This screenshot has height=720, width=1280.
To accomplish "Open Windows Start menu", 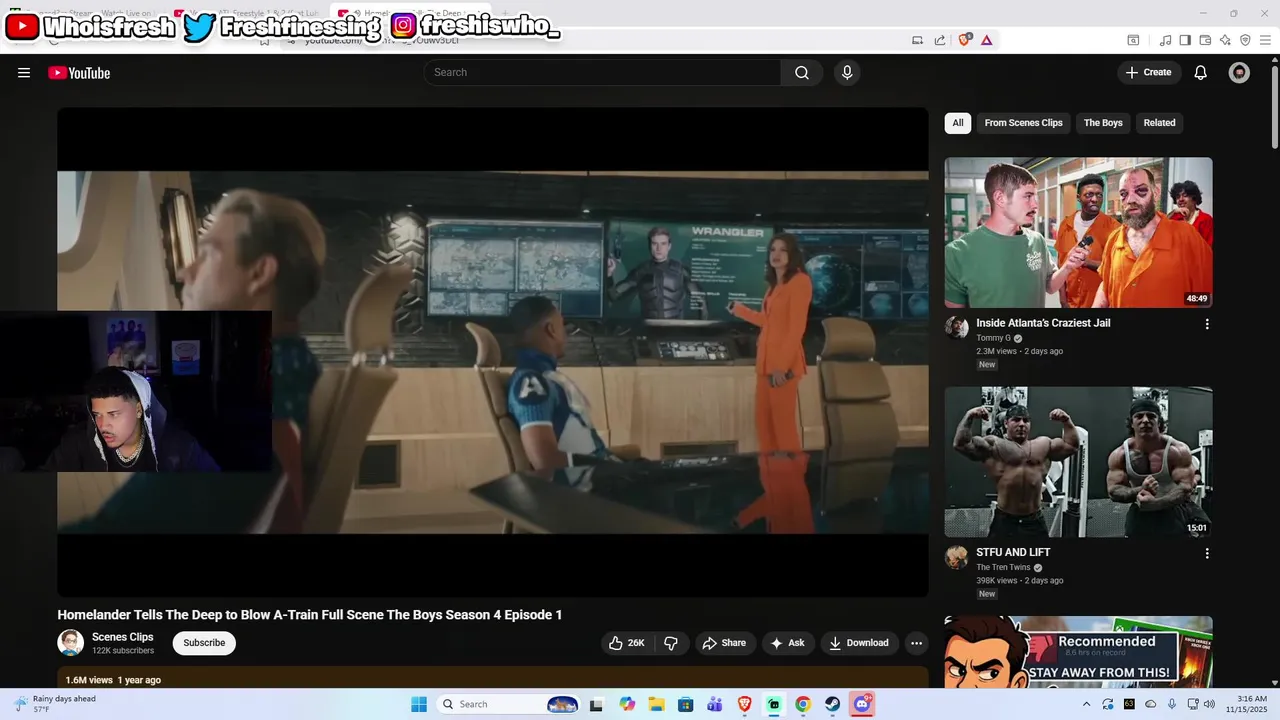I will pos(419,704).
